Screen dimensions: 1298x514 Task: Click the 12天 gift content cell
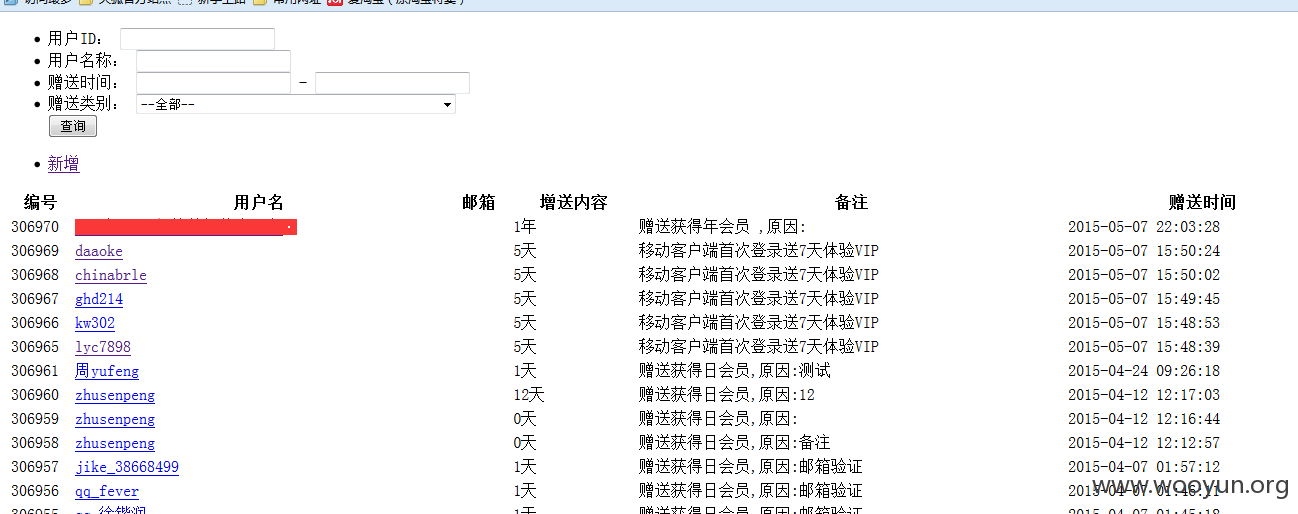tap(529, 395)
